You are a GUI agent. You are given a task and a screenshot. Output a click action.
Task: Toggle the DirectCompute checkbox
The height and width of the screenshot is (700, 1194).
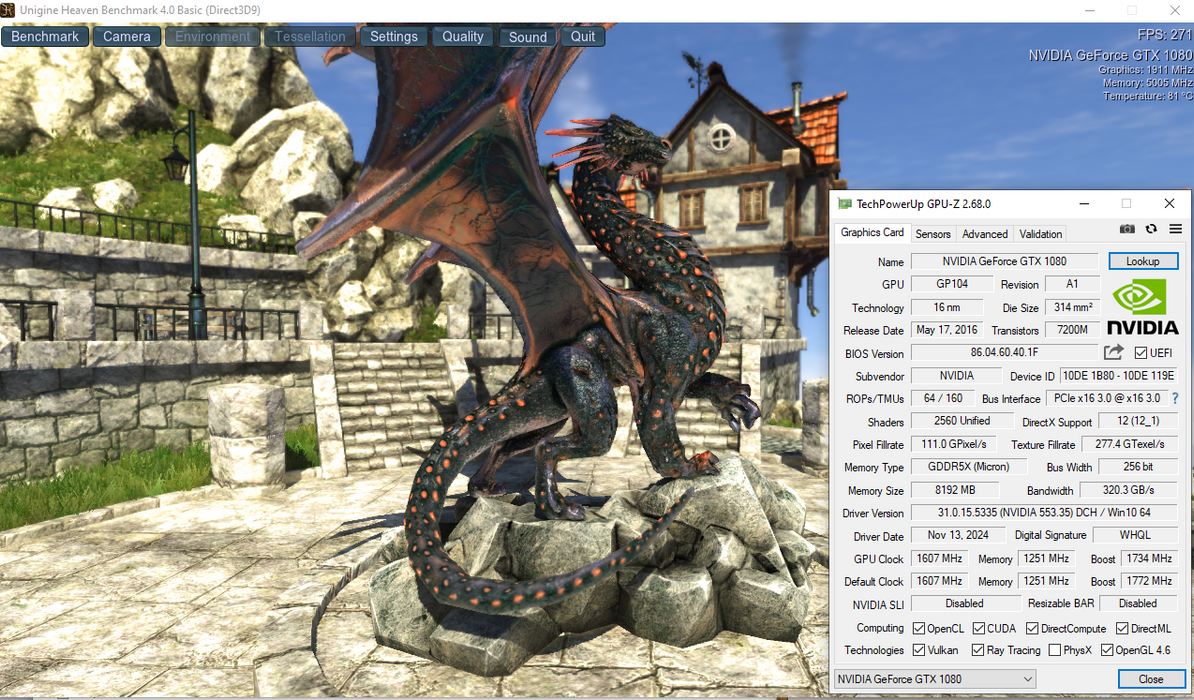click(x=1032, y=628)
